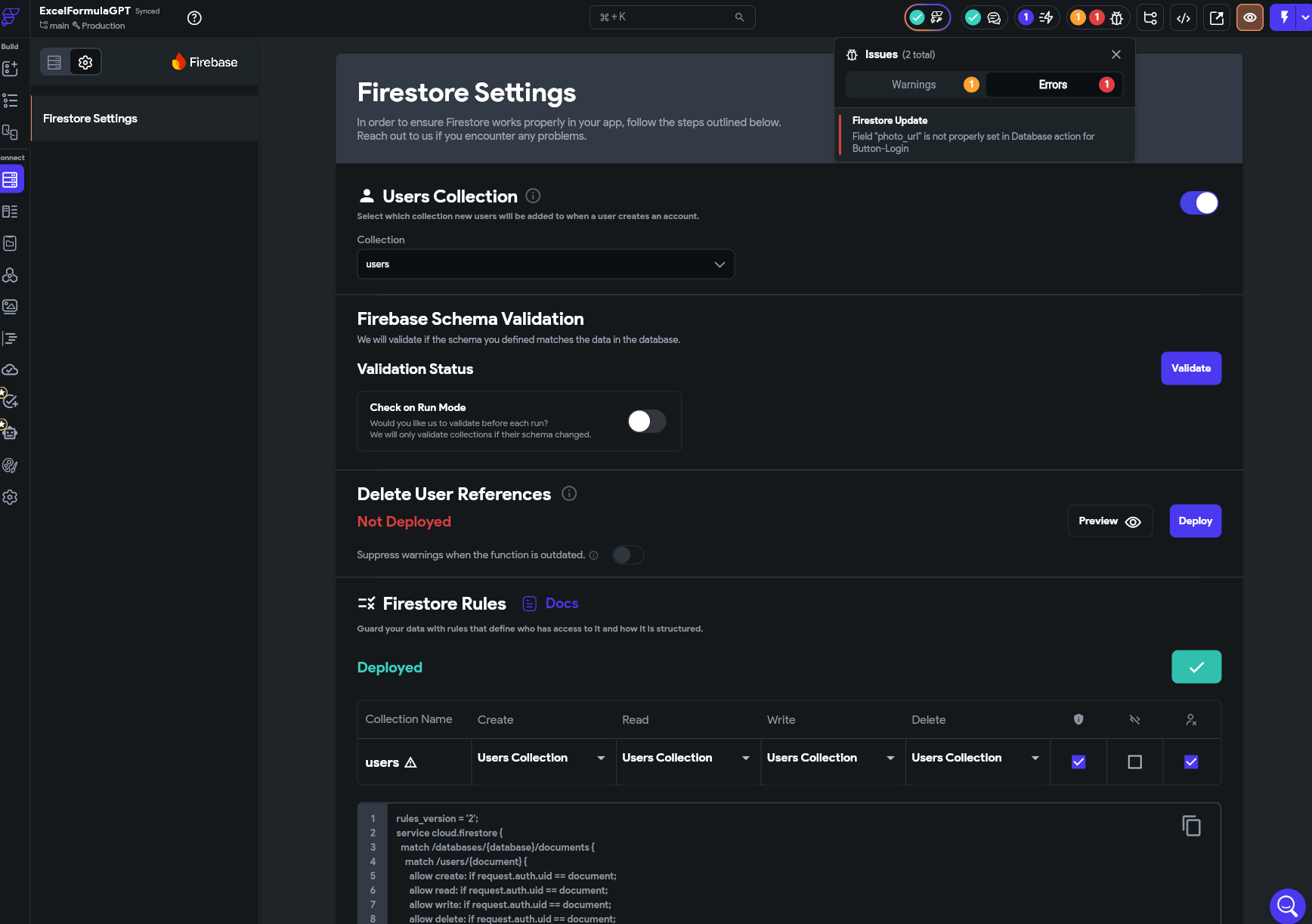Image resolution: width=1312 pixels, height=924 pixels.
Task: Open the comments chat bubble icon
Action: [994, 18]
